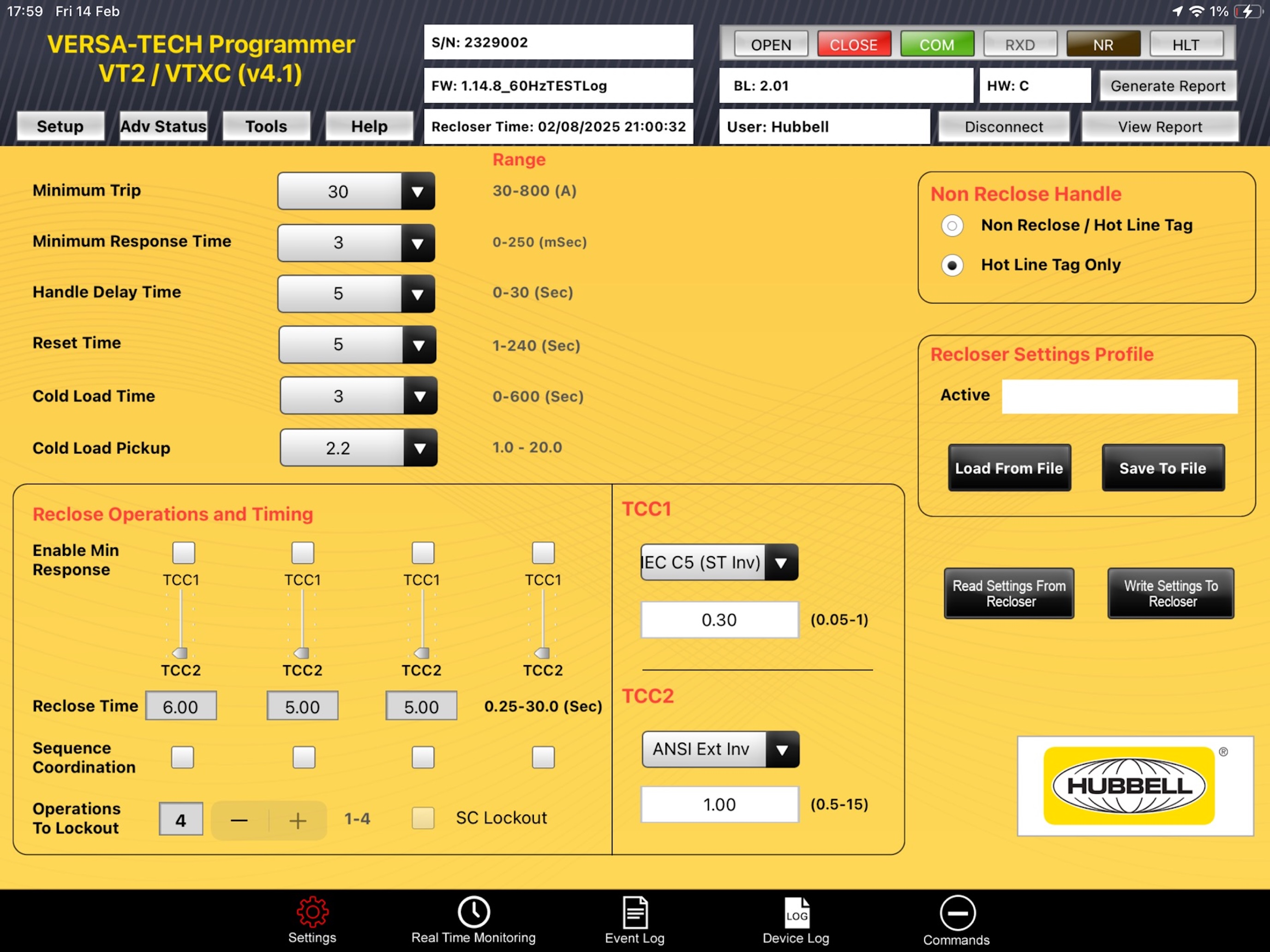Open Real Time Monitoring clock icon
The image size is (1270, 952).
(473, 912)
